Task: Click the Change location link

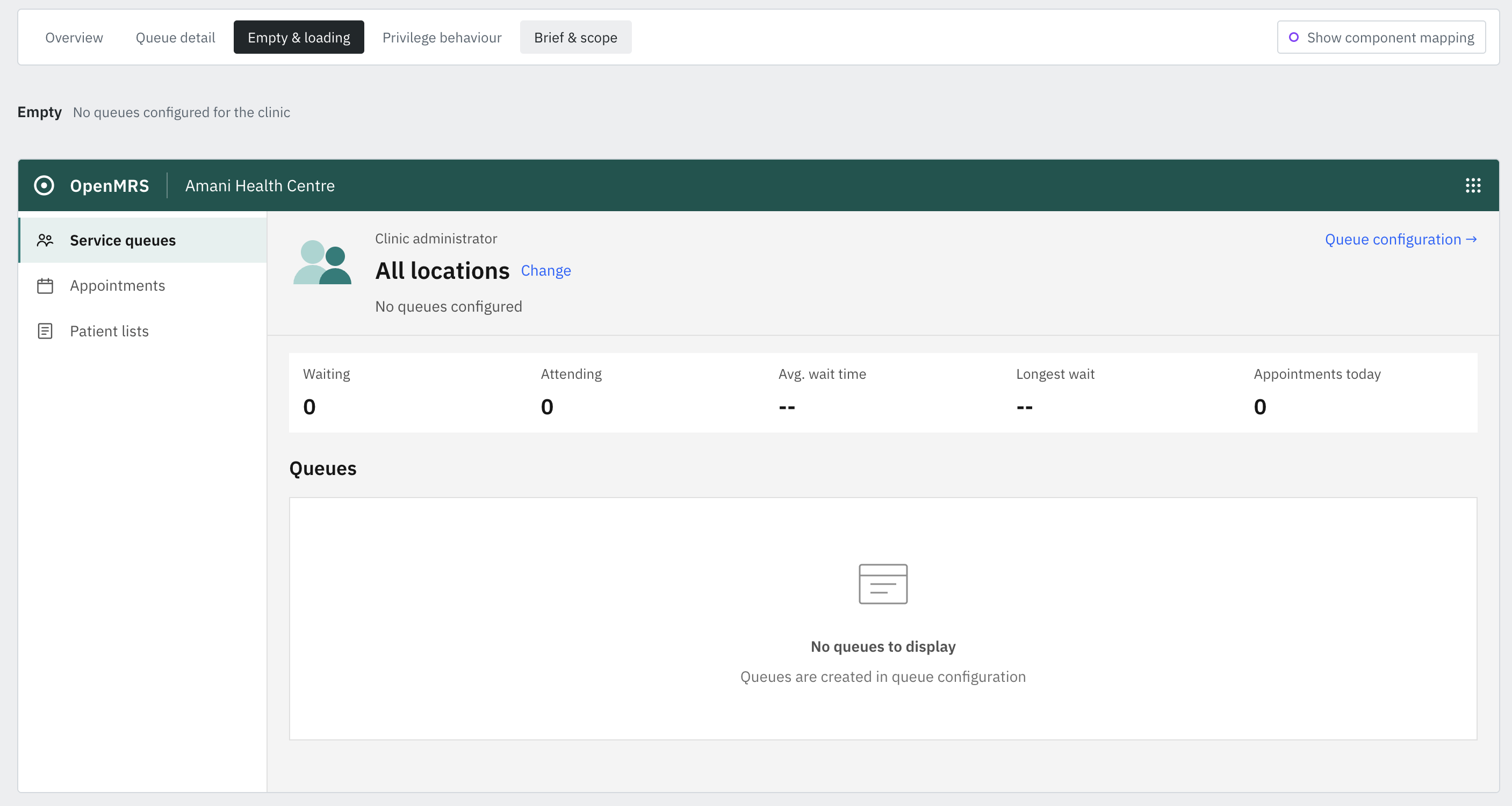Action: tap(546, 271)
